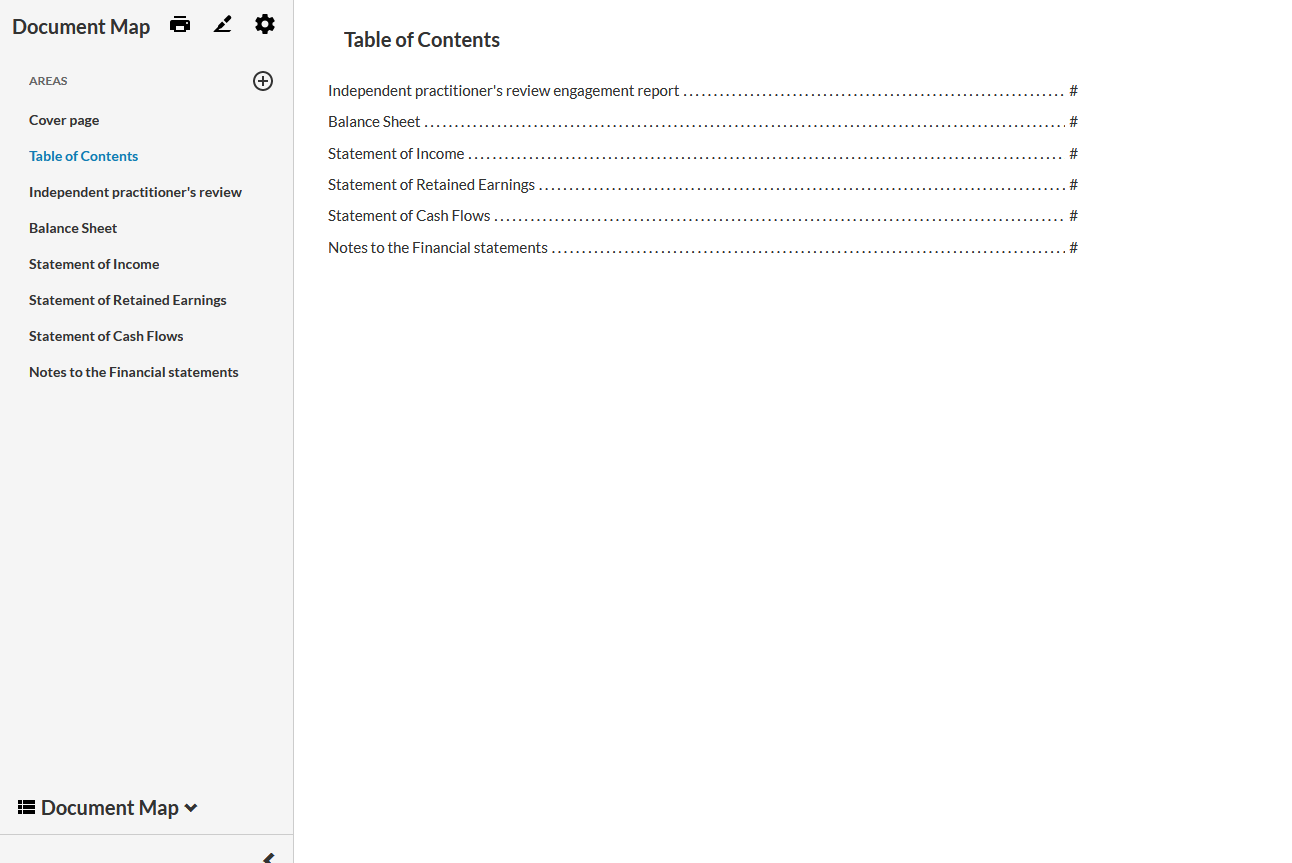Click the Statement of Retained Earnings contents entry

[x=431, y=185]
